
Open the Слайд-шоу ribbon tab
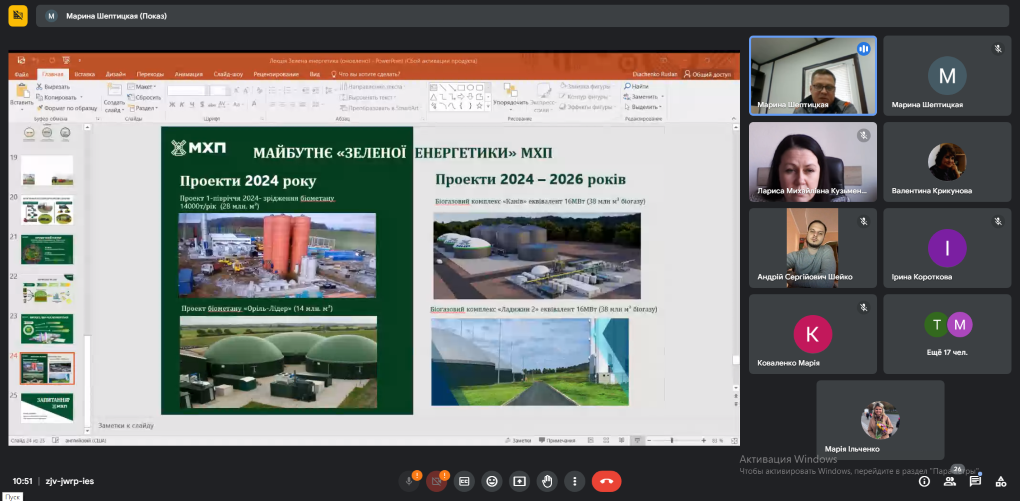pos(228,74)
